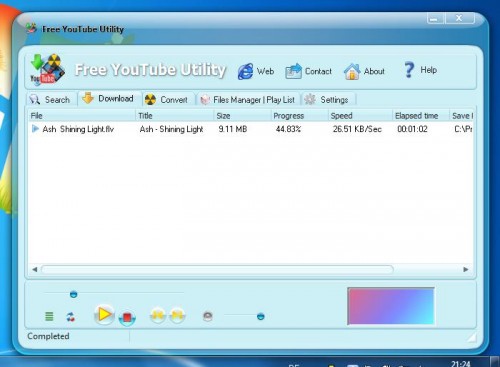Open the green playlist lines icon
The image size is (500, 367).
[x=49, y=316]
